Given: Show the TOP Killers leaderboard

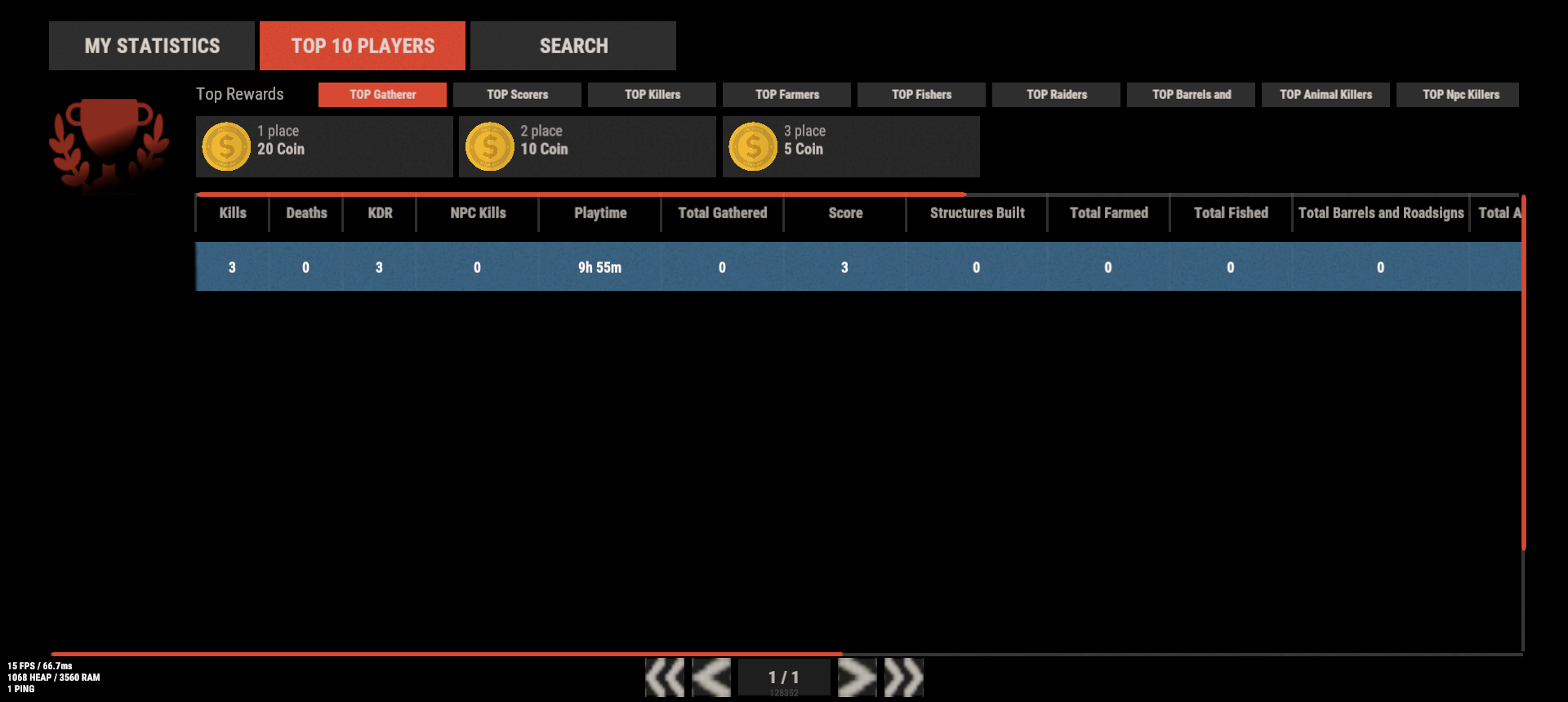Looking at the screenshot, I should point(652,95).
